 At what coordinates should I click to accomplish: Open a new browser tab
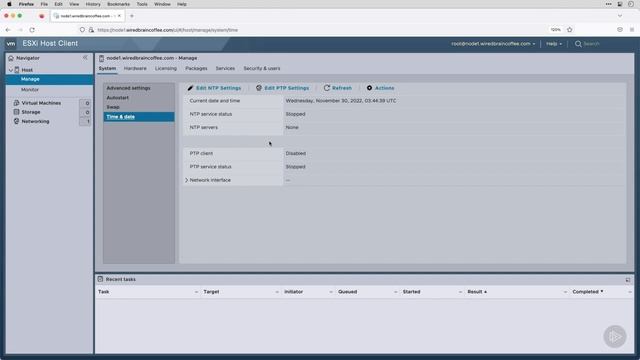tap(132, 16)
